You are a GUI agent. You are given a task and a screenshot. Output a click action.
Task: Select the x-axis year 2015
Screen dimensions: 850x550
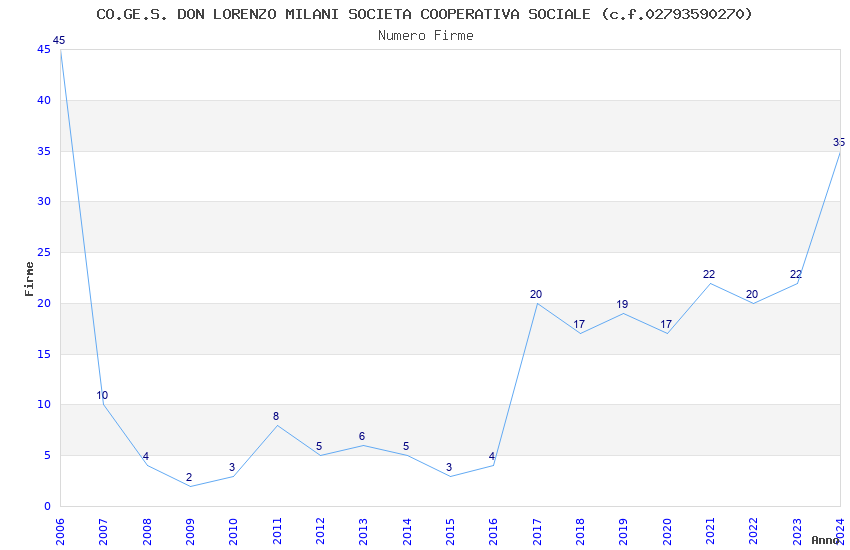pyautogui.click(x=450, y=532)
